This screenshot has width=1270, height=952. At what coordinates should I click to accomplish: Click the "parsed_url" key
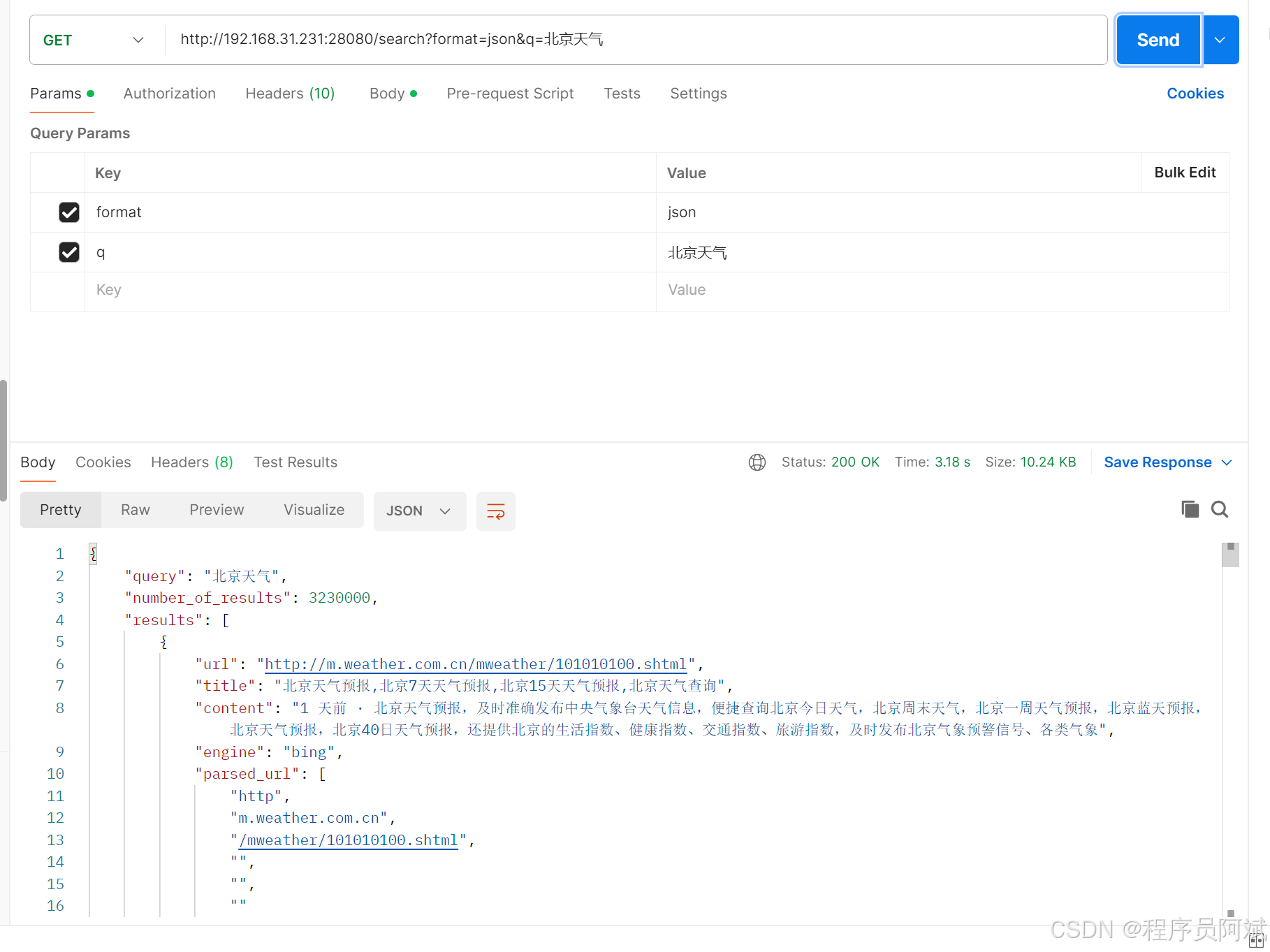(x=248, y=774)
